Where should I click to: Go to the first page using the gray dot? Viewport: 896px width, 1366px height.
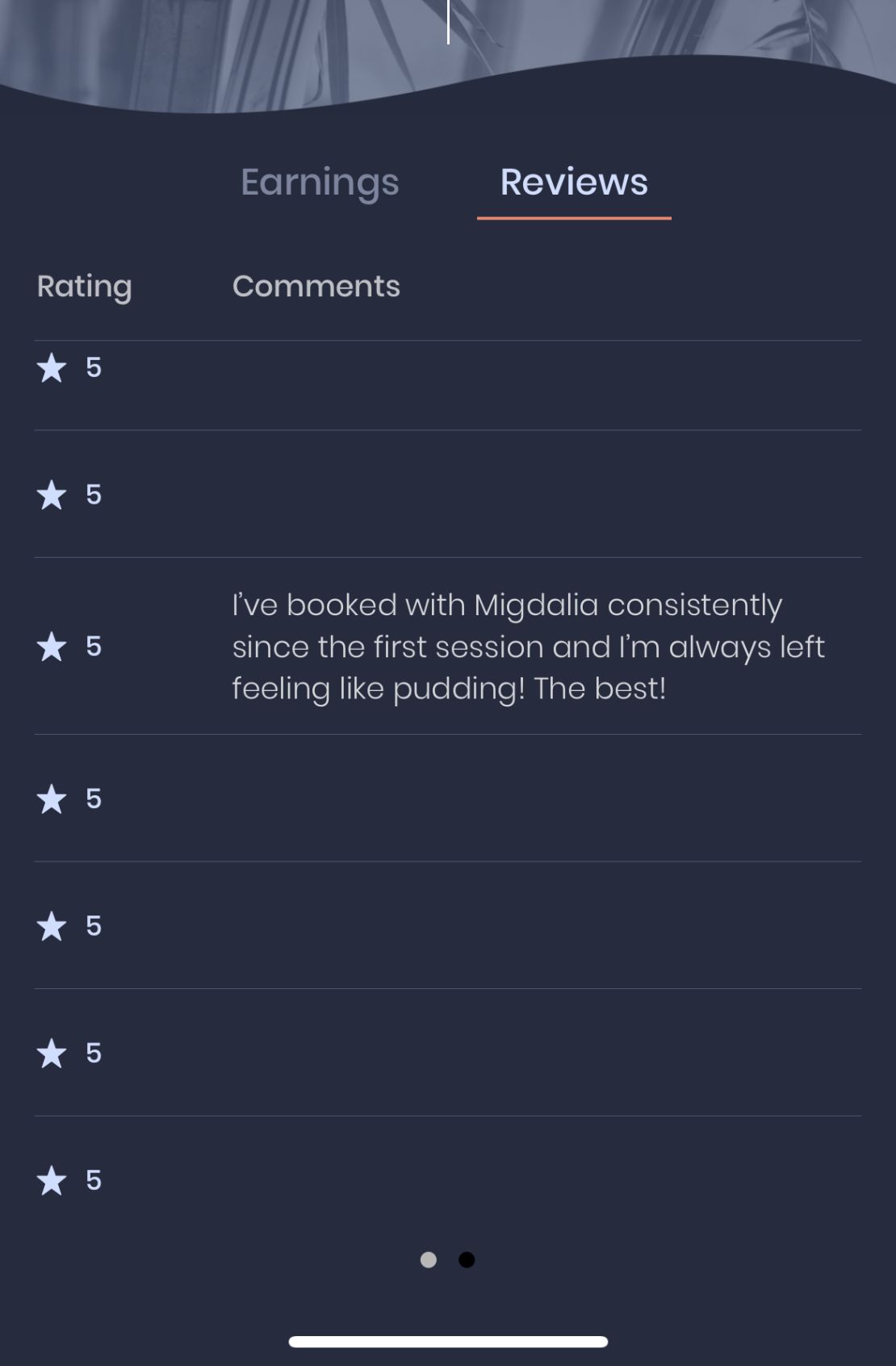pyautogui.click(x=429, y=1259)
